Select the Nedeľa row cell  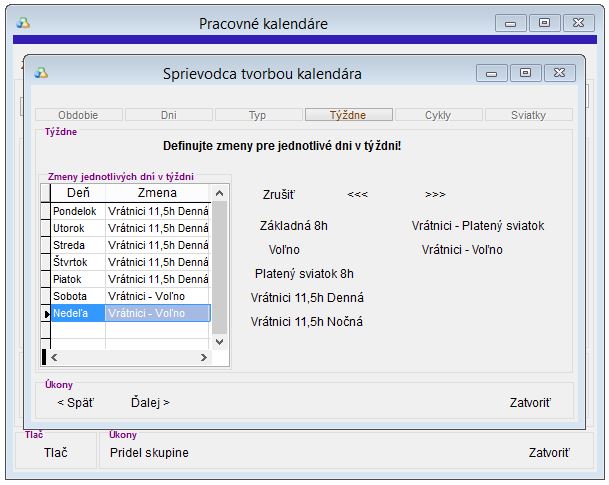78,313
